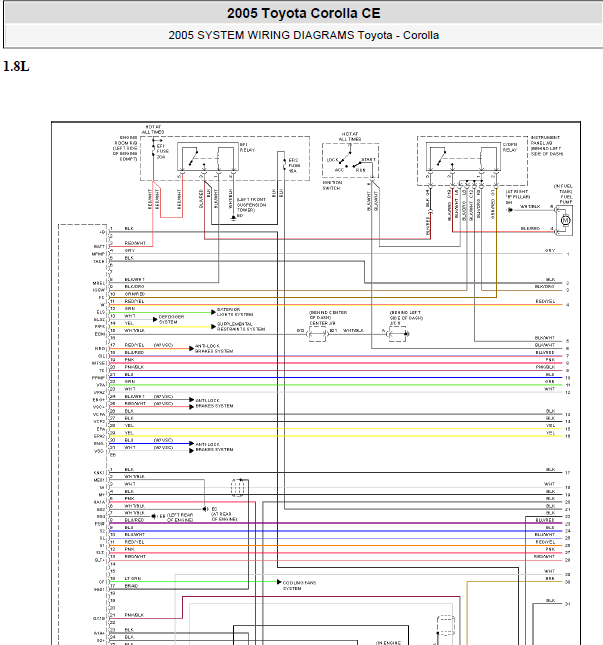Click the '1.8L' heading
This screenshot has width=603, height=645.
16,66
